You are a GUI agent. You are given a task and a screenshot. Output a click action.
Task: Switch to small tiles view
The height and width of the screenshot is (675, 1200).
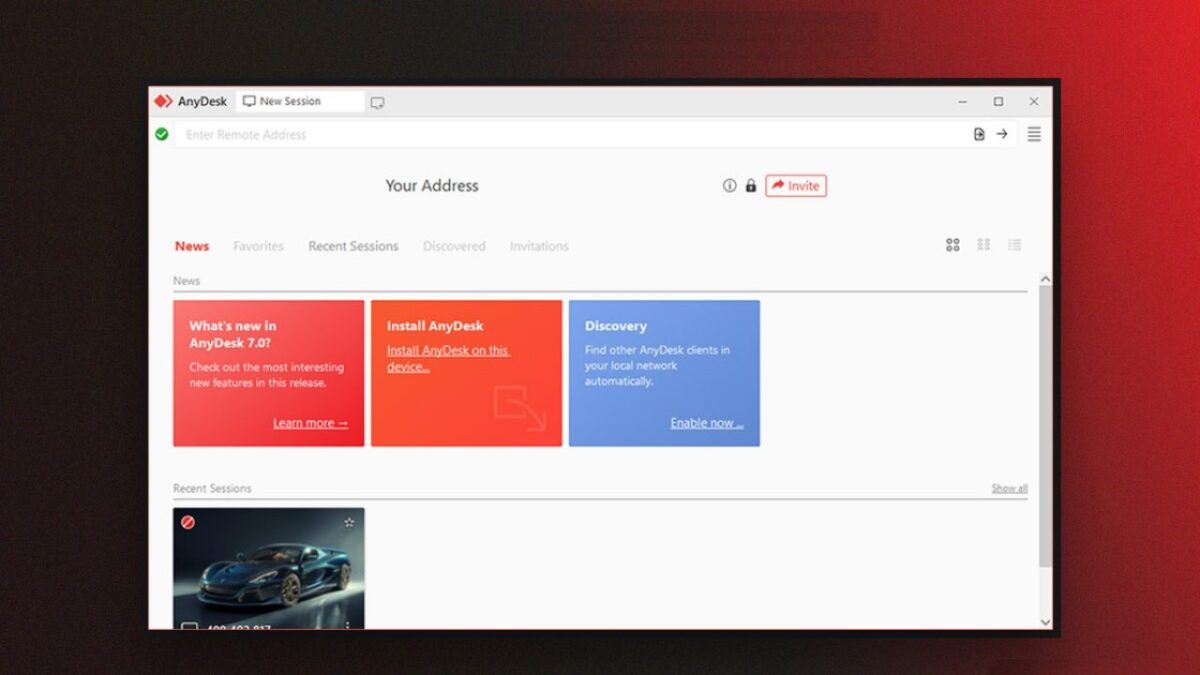click(983, 245)
